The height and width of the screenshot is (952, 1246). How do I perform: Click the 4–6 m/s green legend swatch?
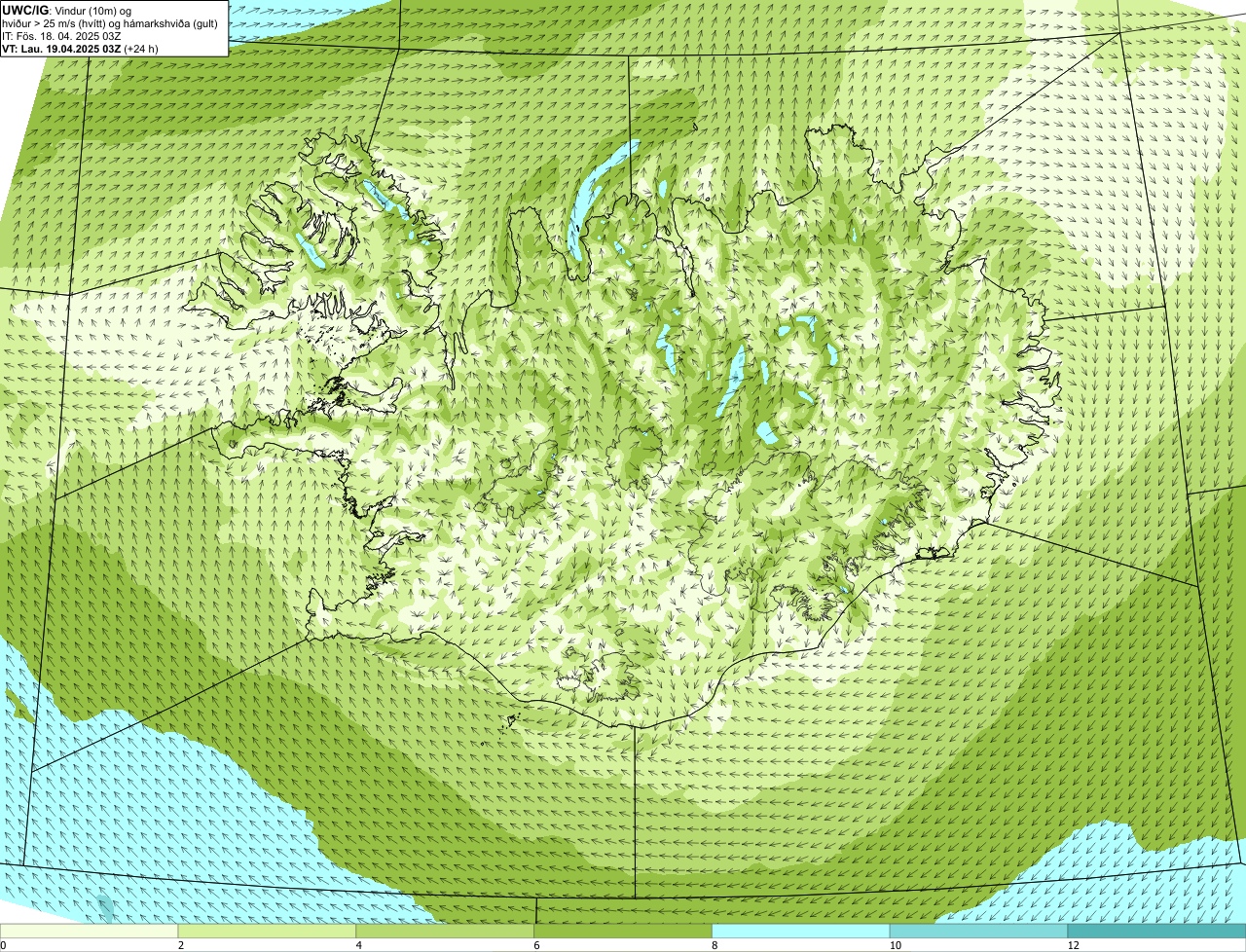coord(446,931)
